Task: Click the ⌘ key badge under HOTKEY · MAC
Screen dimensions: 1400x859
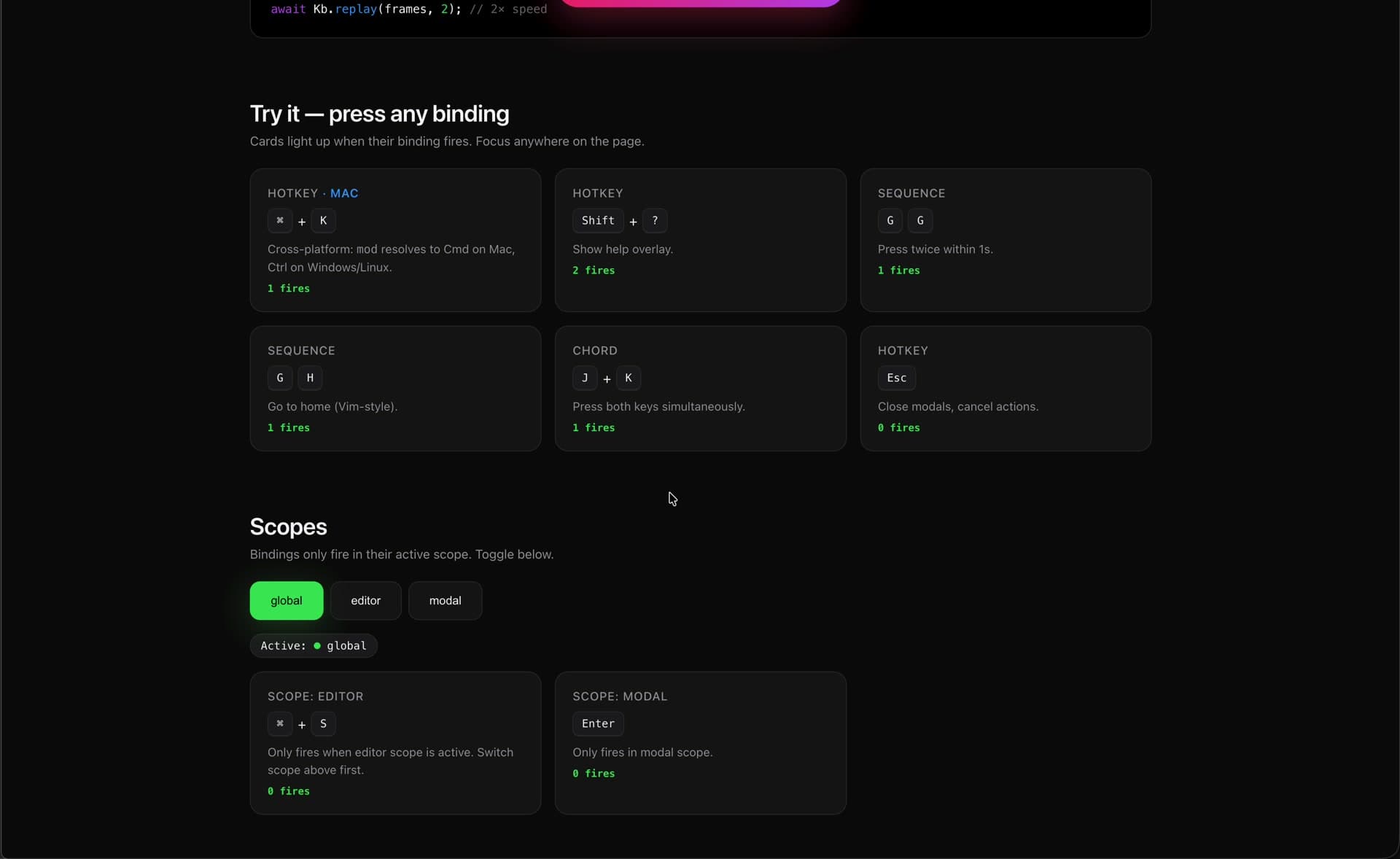Action: [x=281, y=222]
